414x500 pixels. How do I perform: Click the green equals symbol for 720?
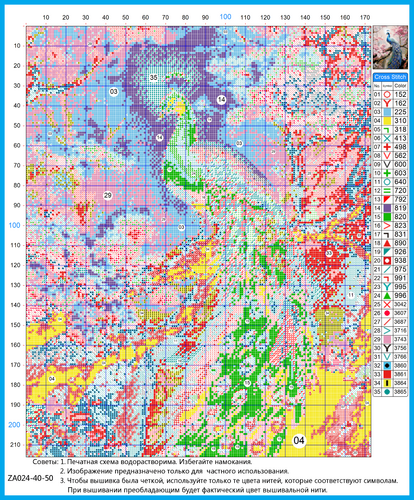[387, 191]
